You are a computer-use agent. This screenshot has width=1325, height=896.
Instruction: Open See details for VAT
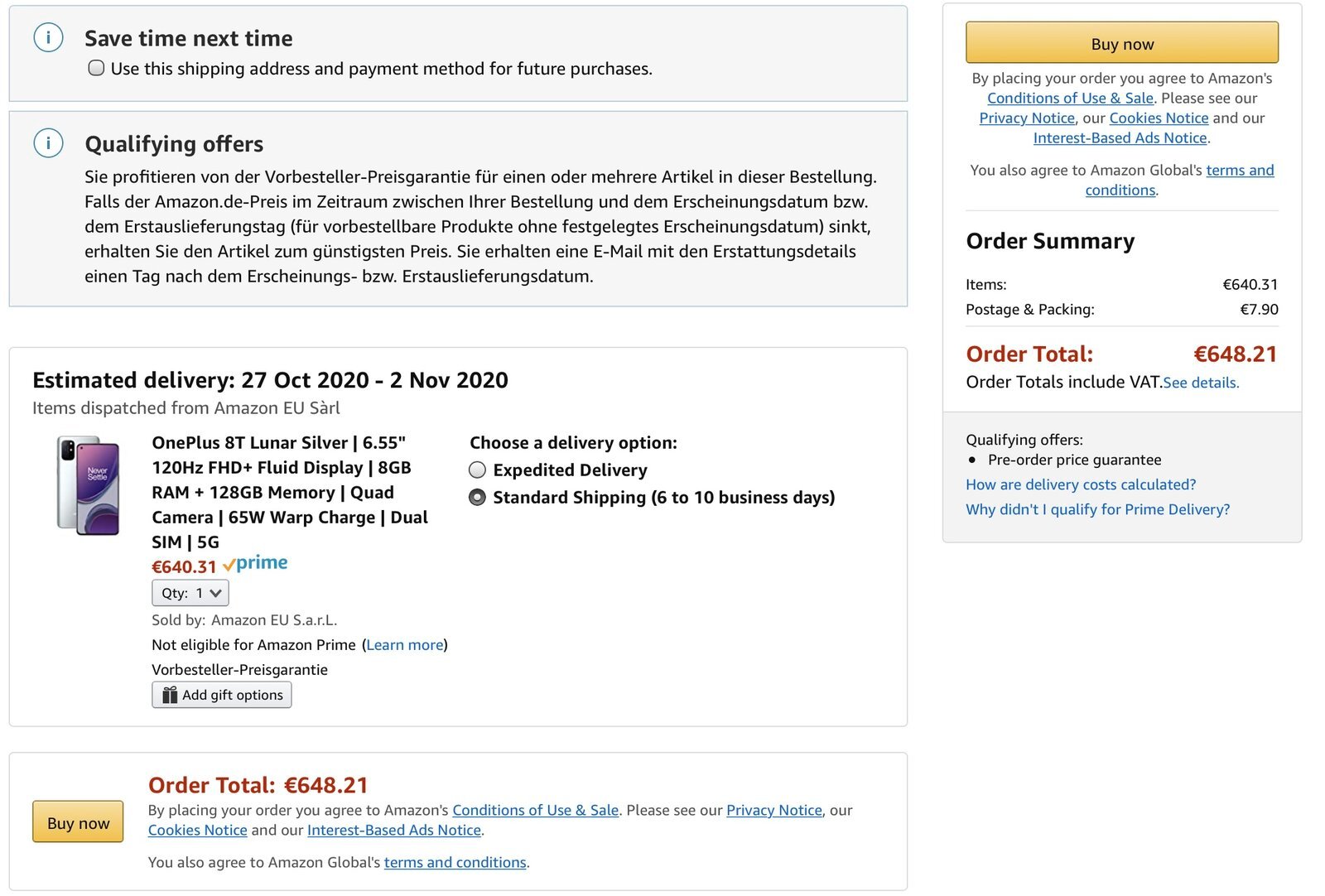click(x=1201, y=383)
